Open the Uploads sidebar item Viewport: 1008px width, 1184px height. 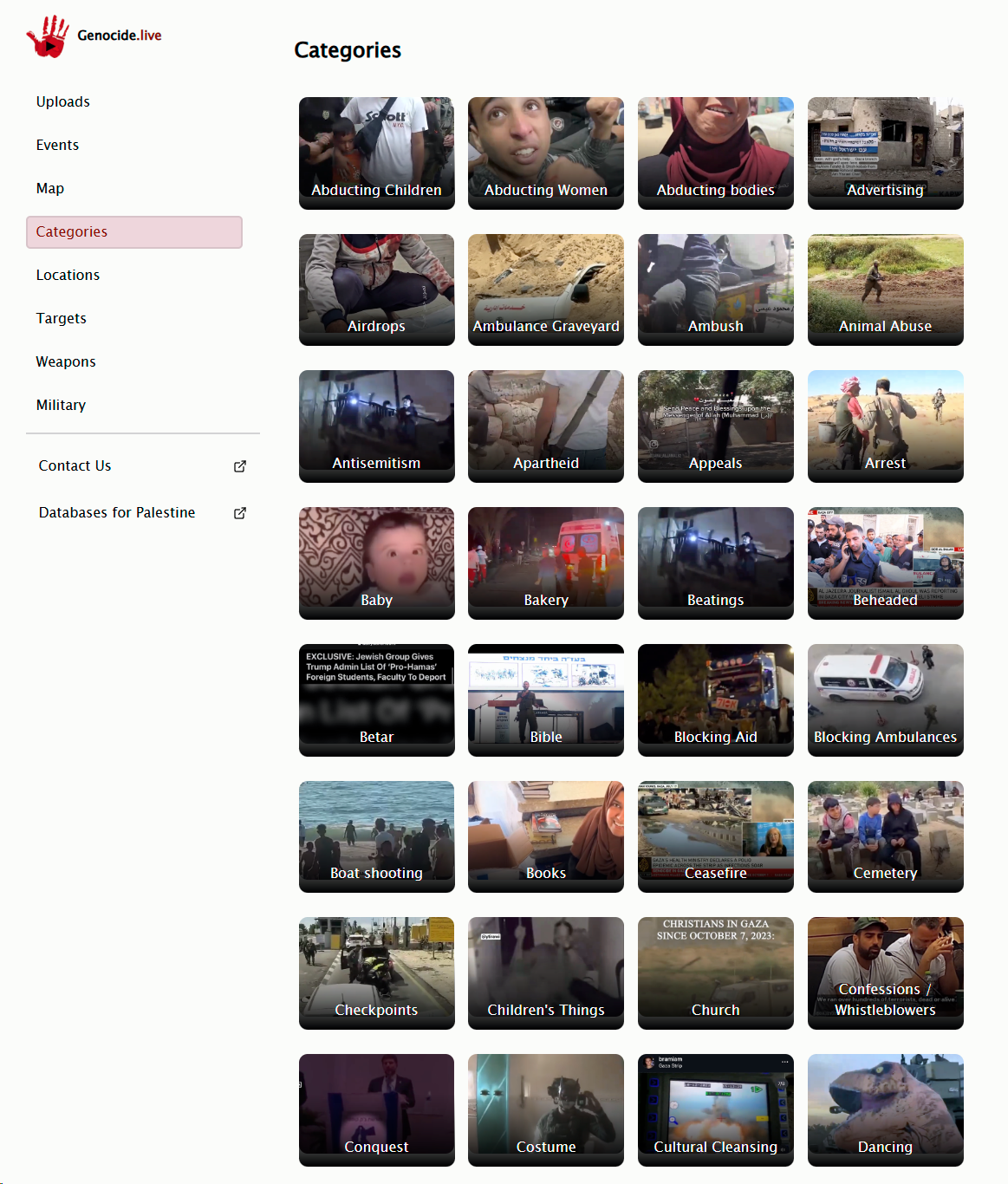point(63,101)
